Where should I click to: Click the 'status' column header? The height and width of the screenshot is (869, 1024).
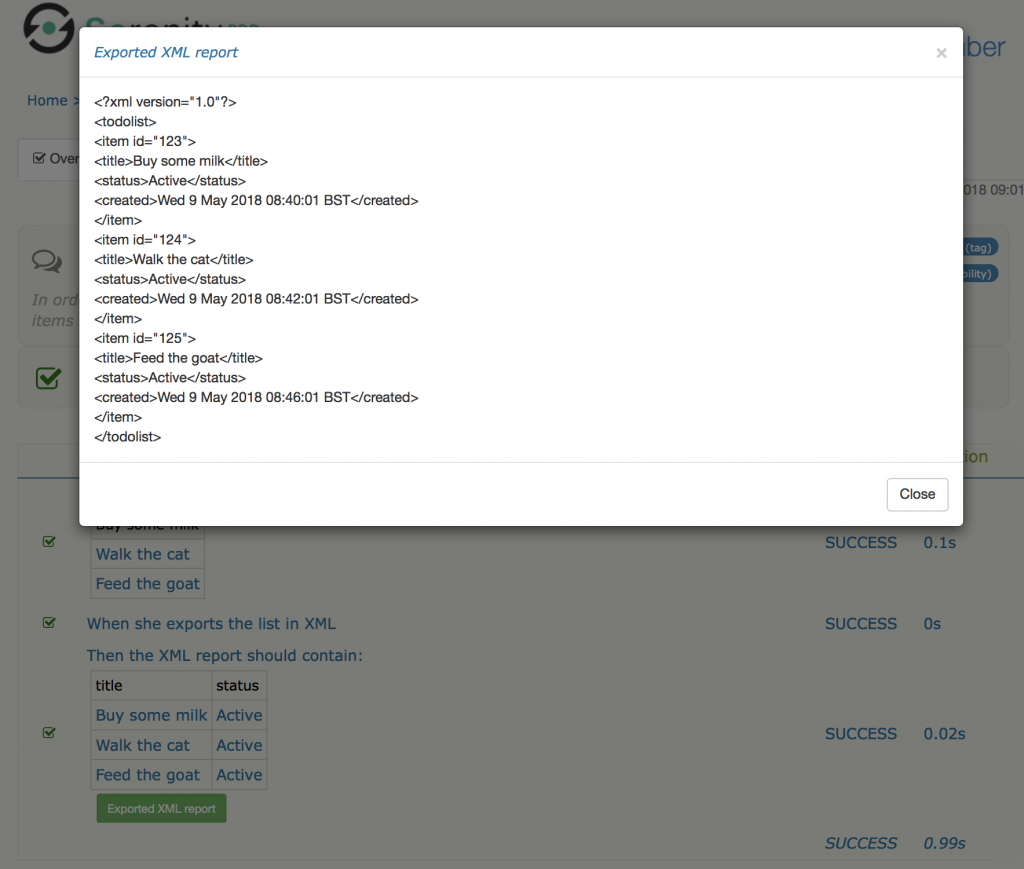(x=239, y=686)
